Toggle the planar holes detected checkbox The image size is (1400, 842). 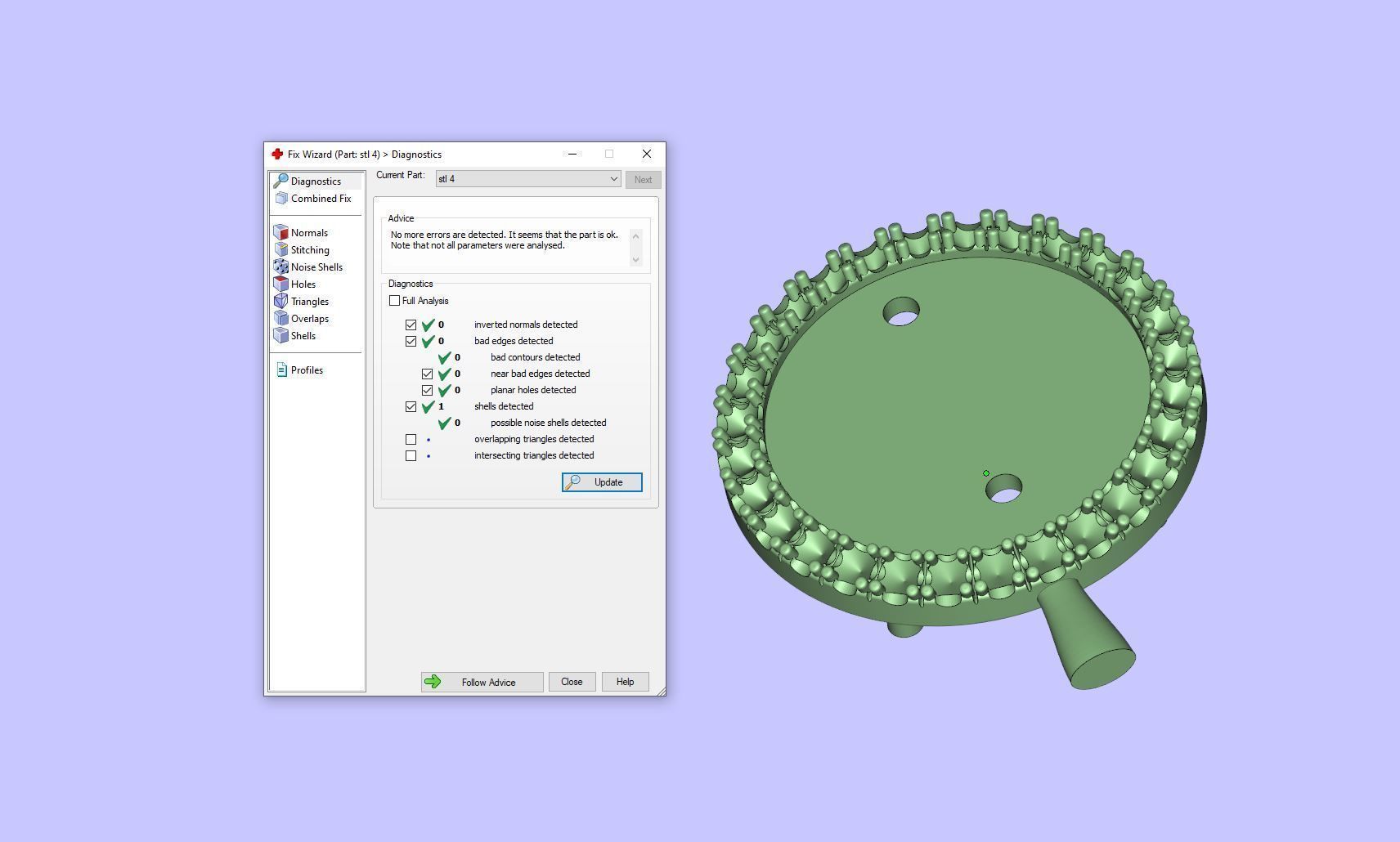(428, 390)
